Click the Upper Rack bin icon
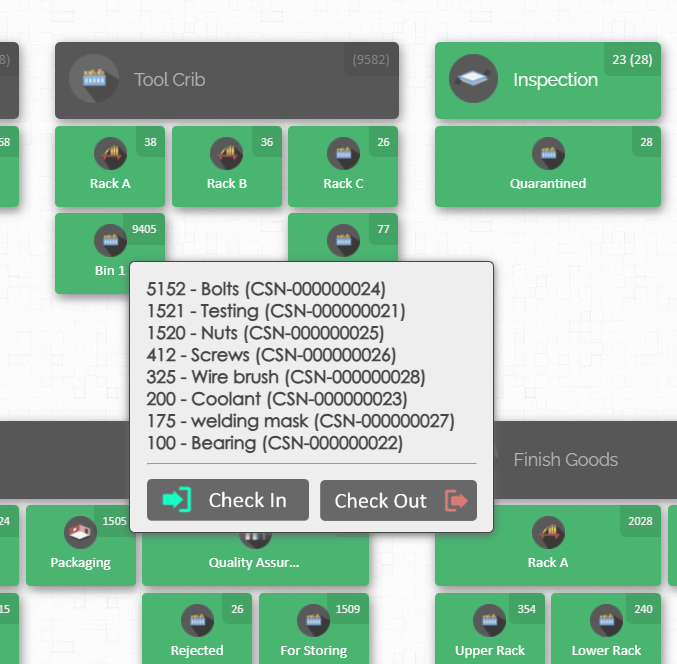 point(490,620)
